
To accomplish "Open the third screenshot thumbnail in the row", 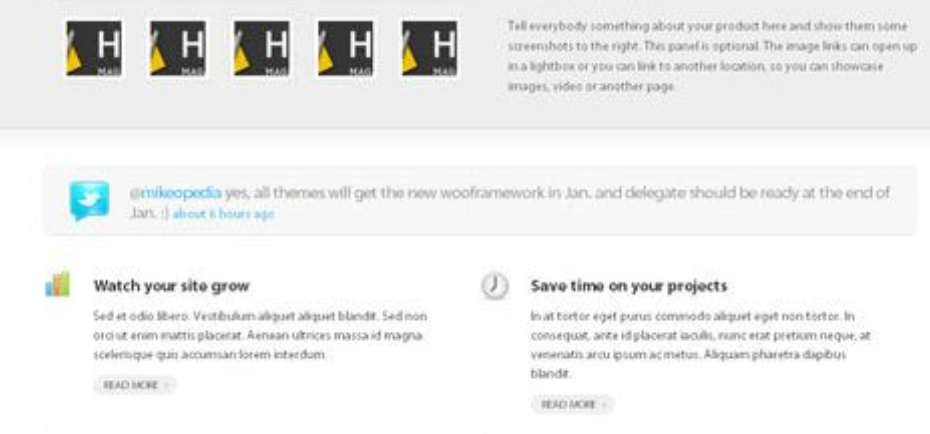I will point(262,49).
